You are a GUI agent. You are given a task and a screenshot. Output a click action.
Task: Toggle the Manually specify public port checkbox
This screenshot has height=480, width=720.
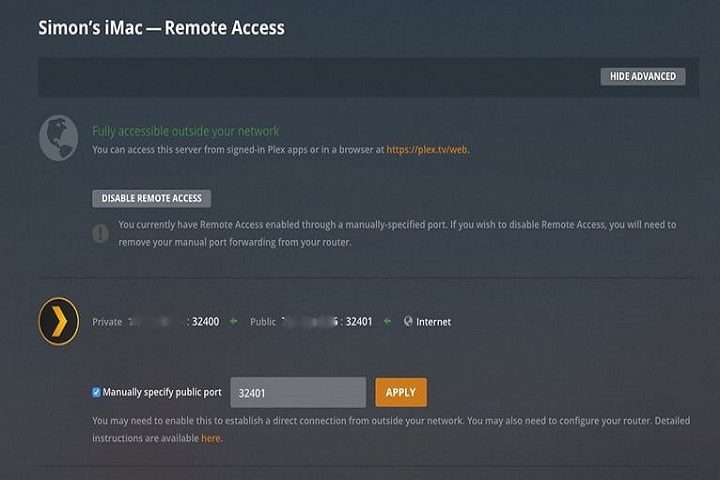(x=96, y=393)
